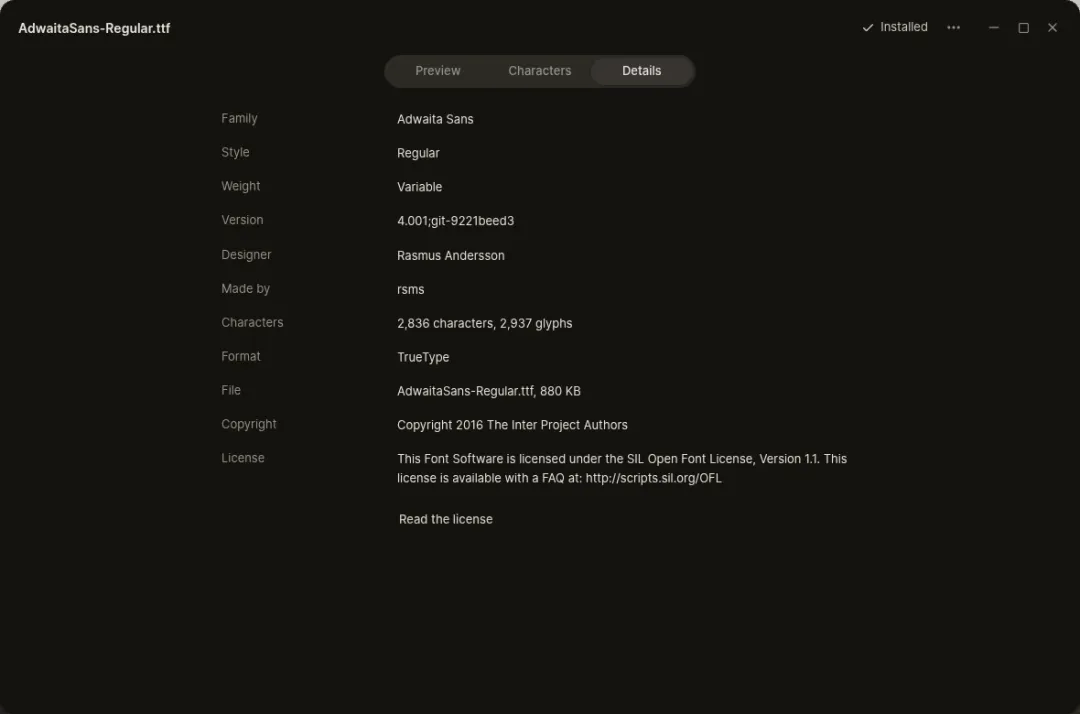Select the Details tab
The width and height of the screenshot is (1080, 714).
(641, 71)
